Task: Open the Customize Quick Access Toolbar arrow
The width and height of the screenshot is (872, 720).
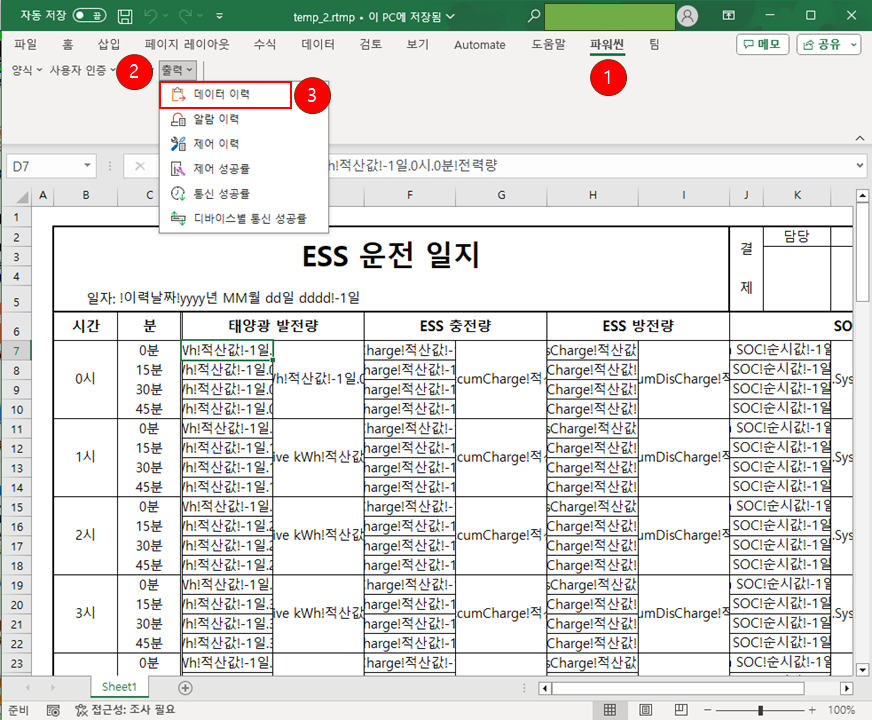Action: [x=220, y=16]
